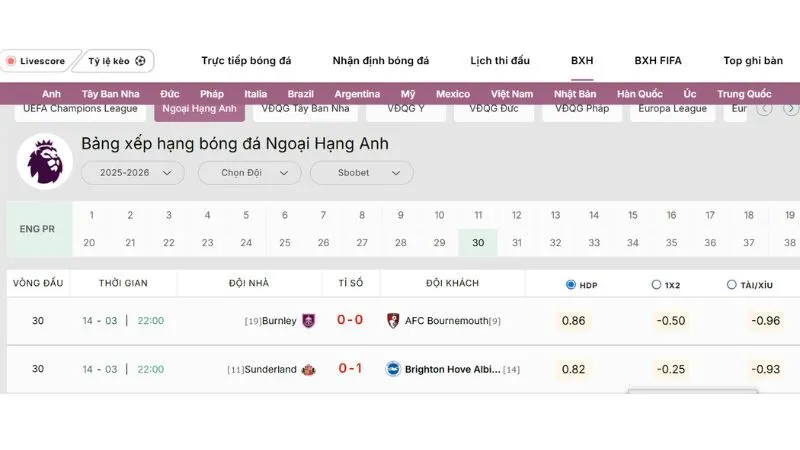Choose the Nhật Bản country link

click(575, 94)
